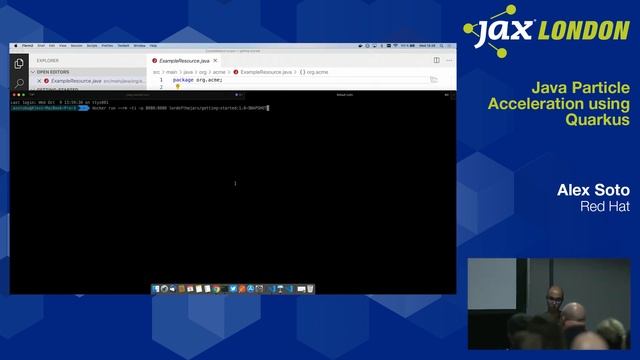
Task: Close the ExampleResource.java editor tab
Action: 215,60
